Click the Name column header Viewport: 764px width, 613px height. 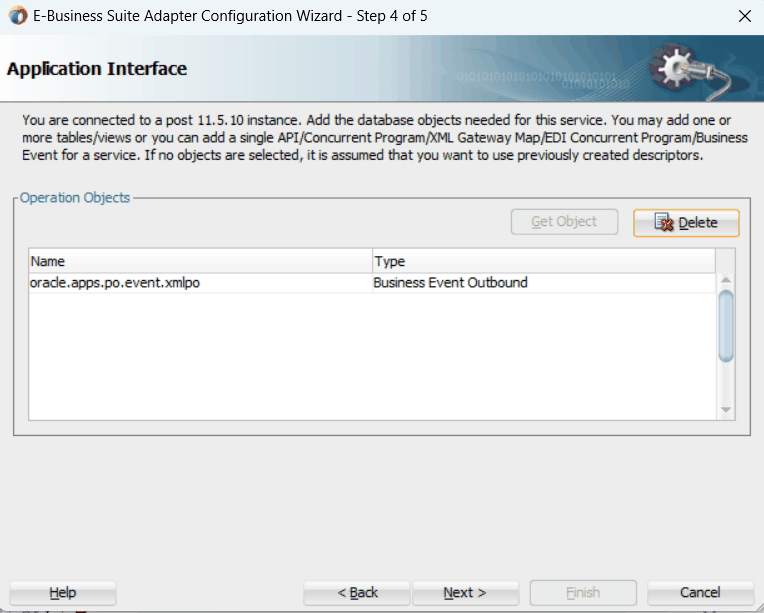coord(200,261)
